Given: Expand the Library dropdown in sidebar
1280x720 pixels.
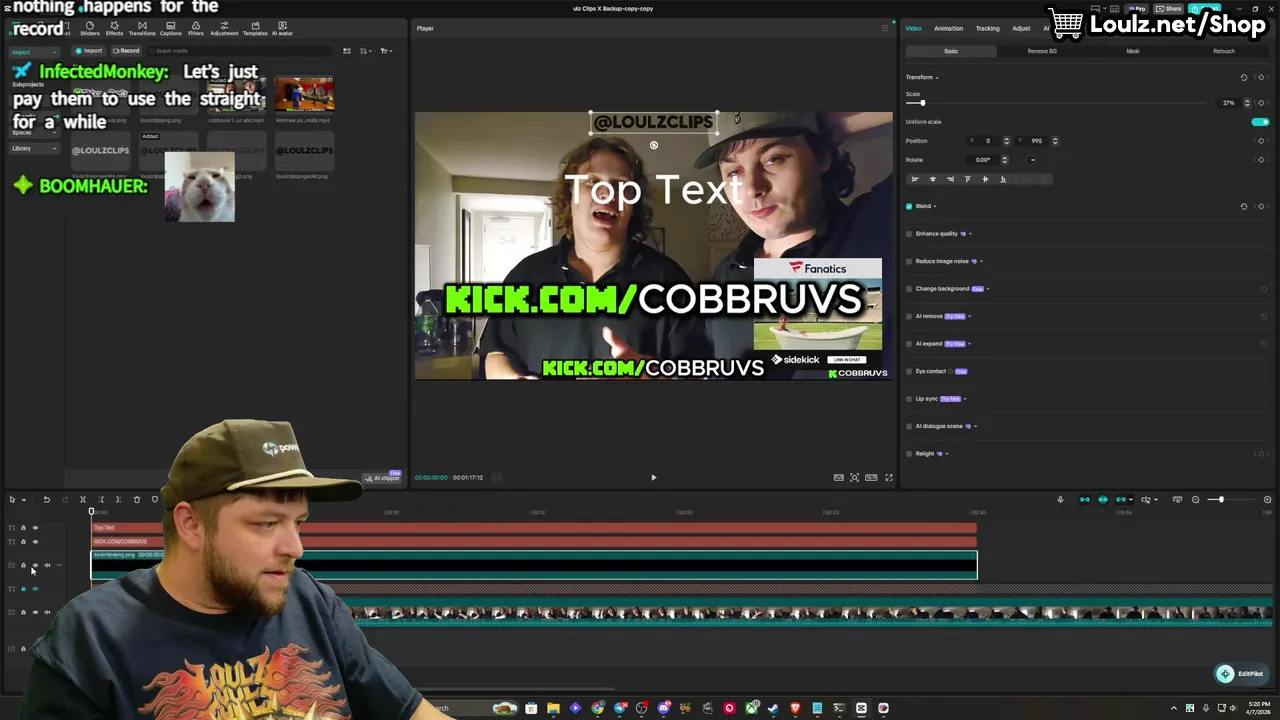Looking at the screenshot, I should [34, 148].
